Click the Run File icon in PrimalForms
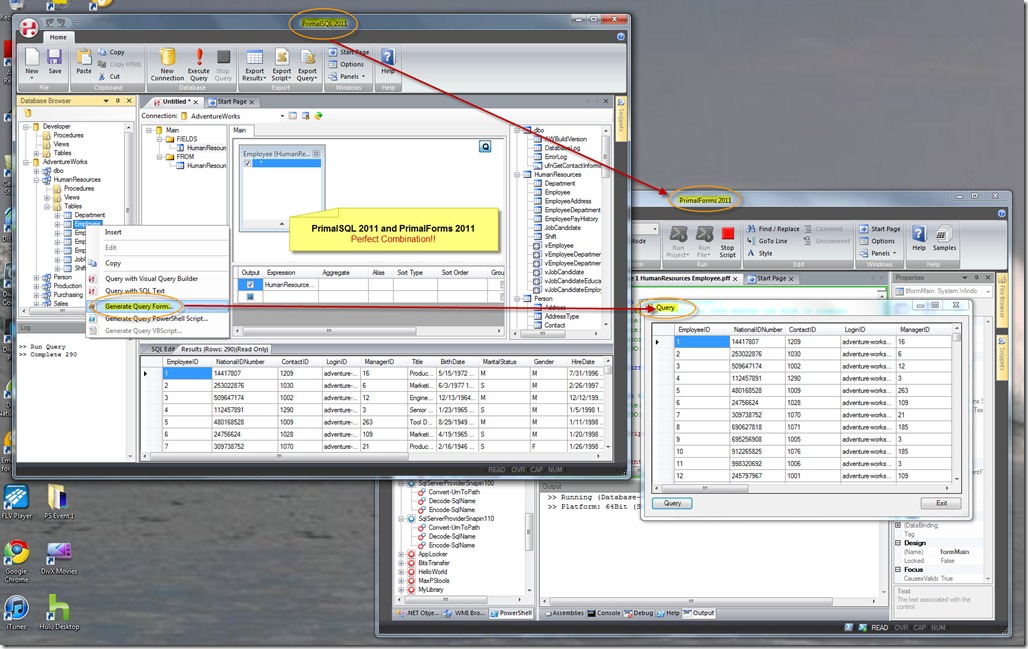This screenshot has width=1028, height=649. click(x=704, y=234)
